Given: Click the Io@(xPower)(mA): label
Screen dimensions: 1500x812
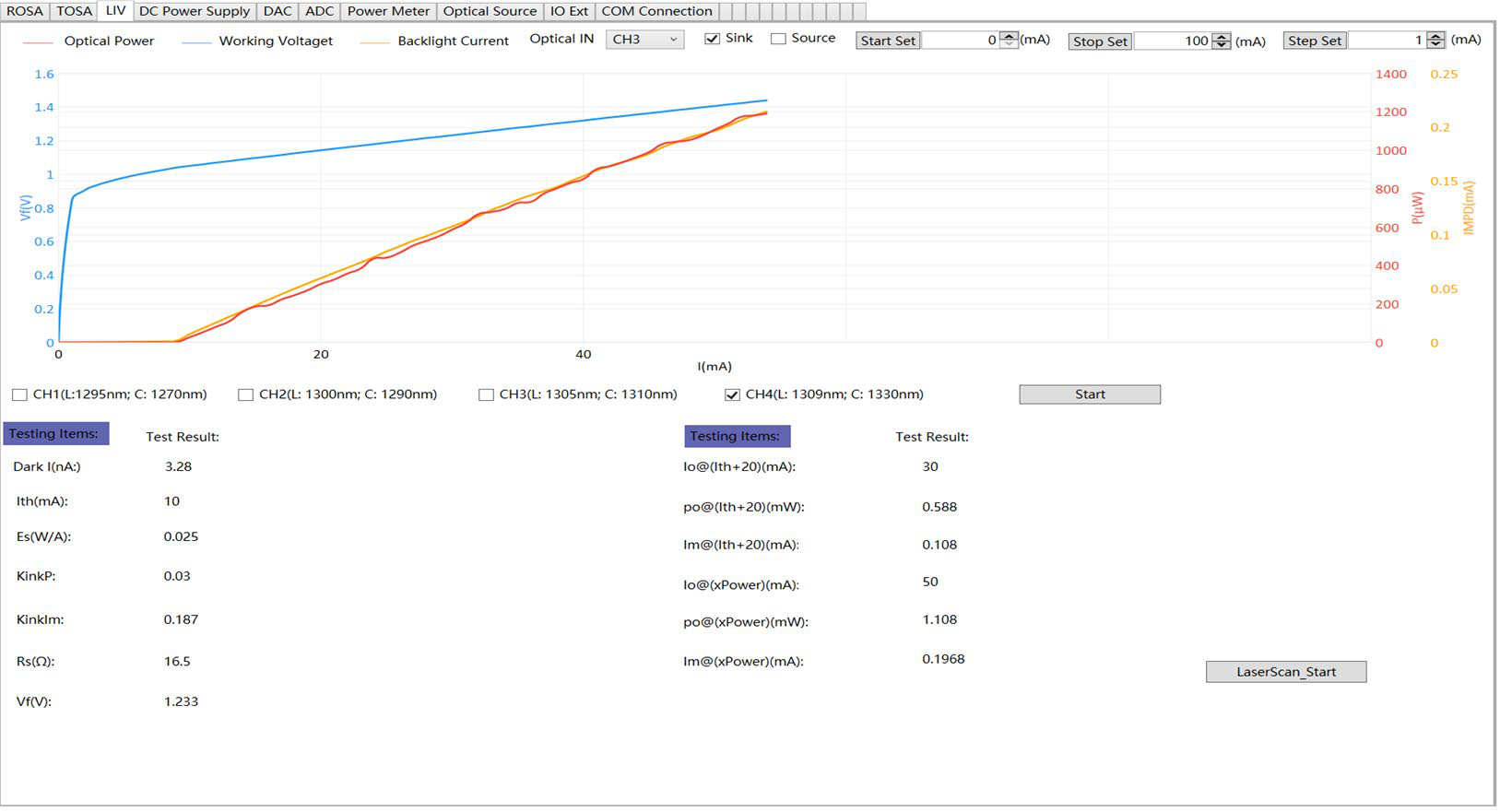Looking at the screenshot, I should [741, 584].
